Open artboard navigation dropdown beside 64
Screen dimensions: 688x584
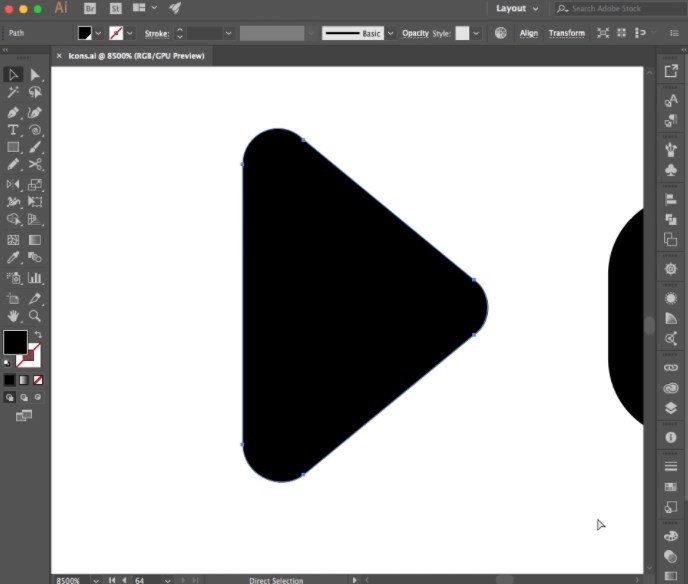coord(168,580)
